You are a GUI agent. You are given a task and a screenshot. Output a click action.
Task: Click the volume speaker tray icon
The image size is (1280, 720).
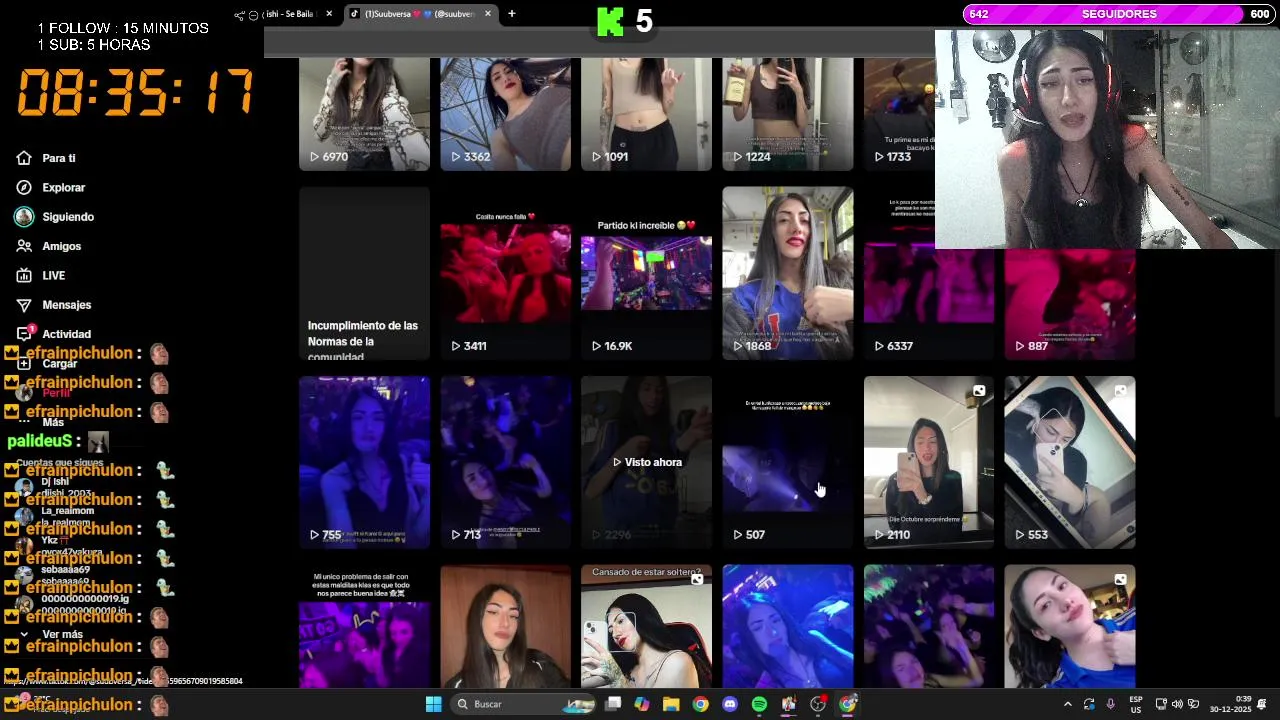(x=1177, y=704)
